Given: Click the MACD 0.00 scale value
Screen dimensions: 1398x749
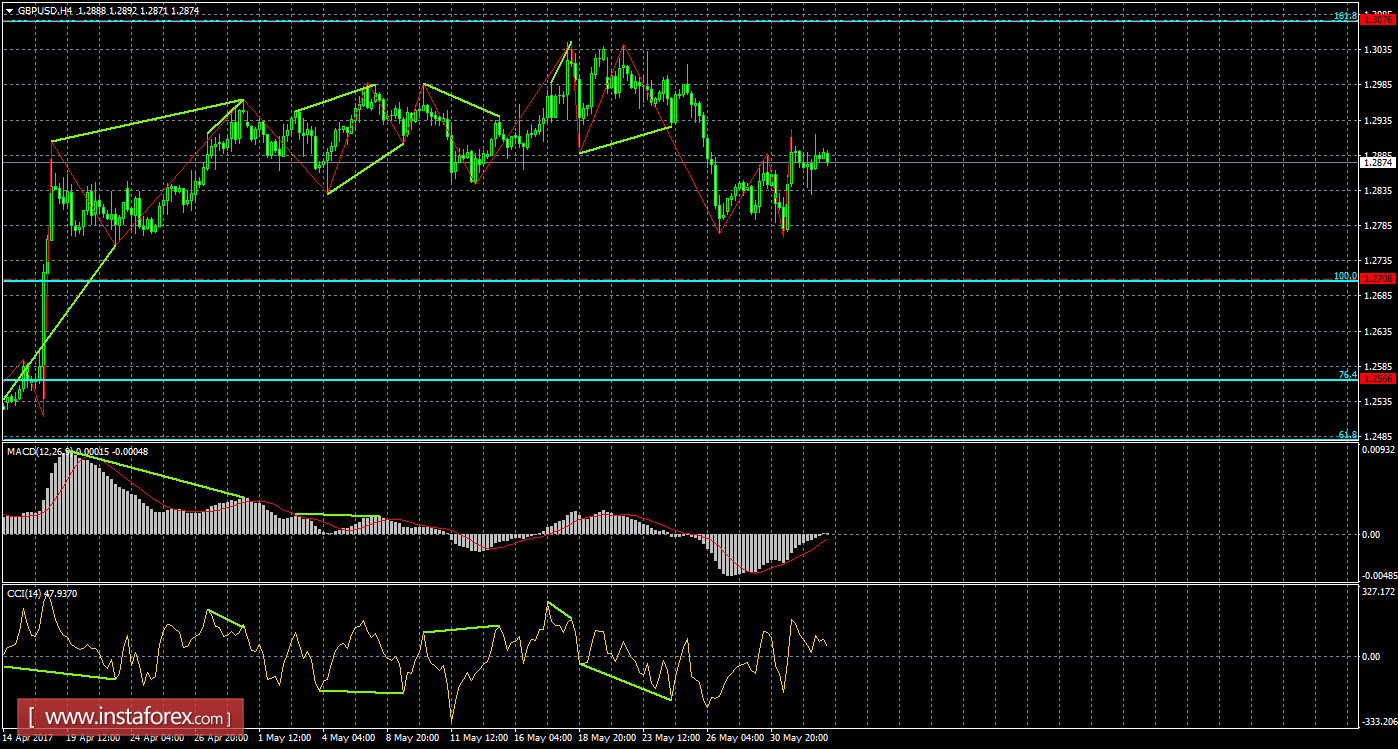Looking at the screenshot, I should [x=1372, y=534].
